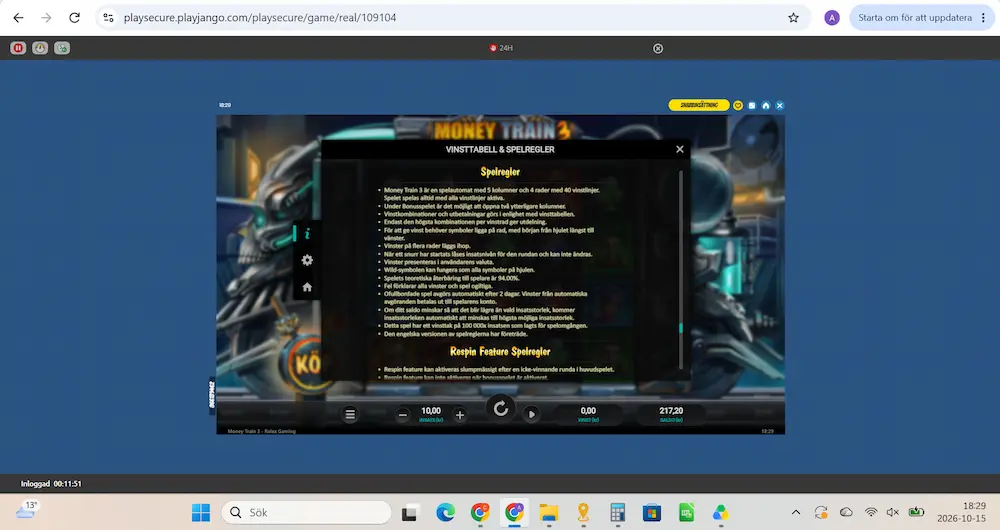
Task: Click the yellow Snabbinsättning button
Action: tap(699, 105)
